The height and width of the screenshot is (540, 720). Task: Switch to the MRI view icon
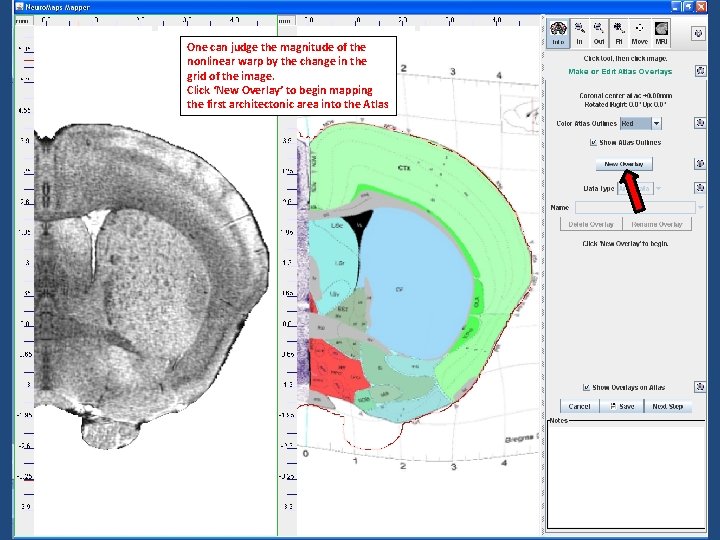click(661, 34)
